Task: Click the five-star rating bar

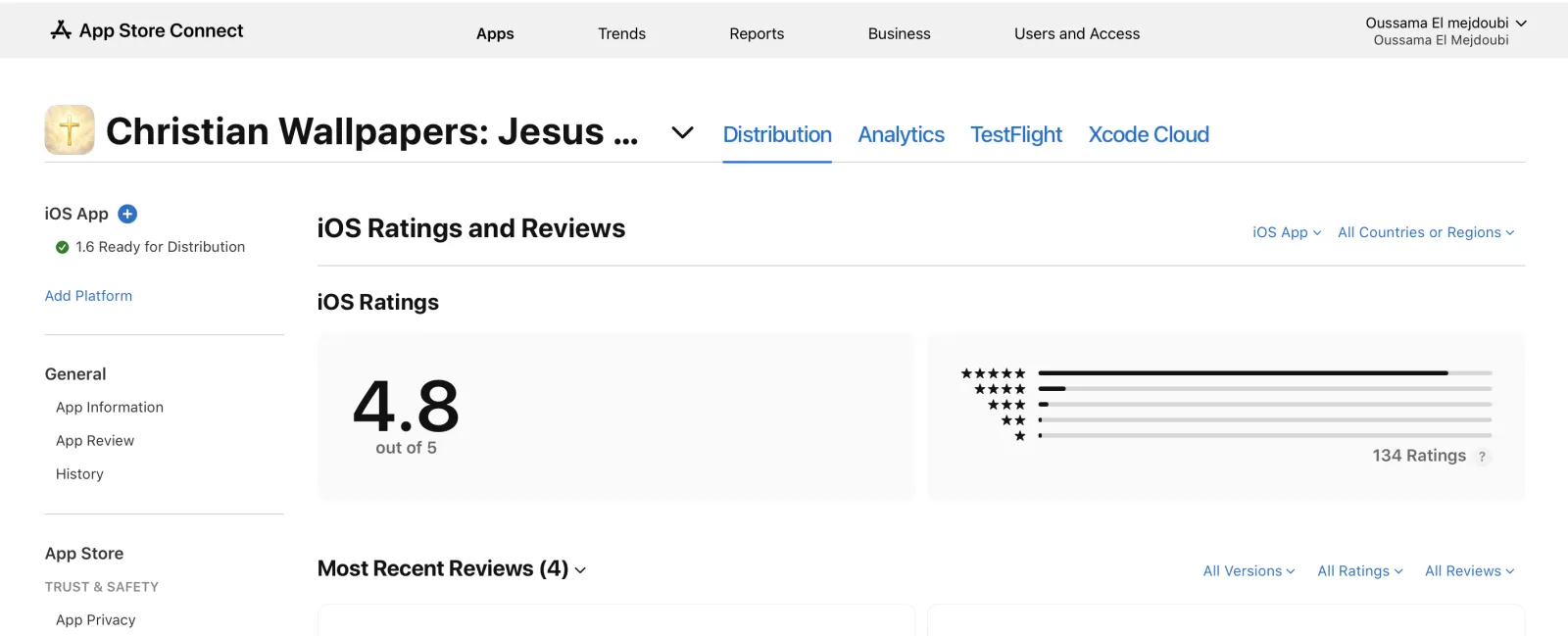Action: point(1265,373)
